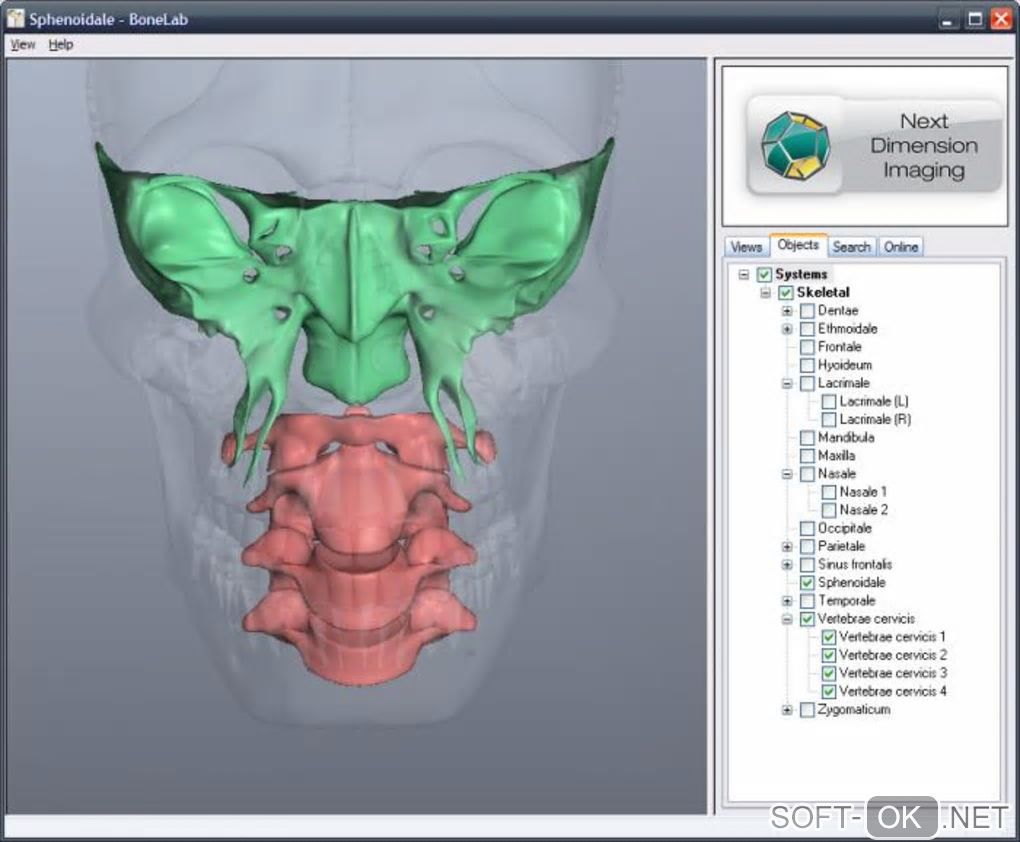Collapse the Skeletal tree node
Screen dimensions: 1020x842
pyautogui.click(x=765, y=293)
